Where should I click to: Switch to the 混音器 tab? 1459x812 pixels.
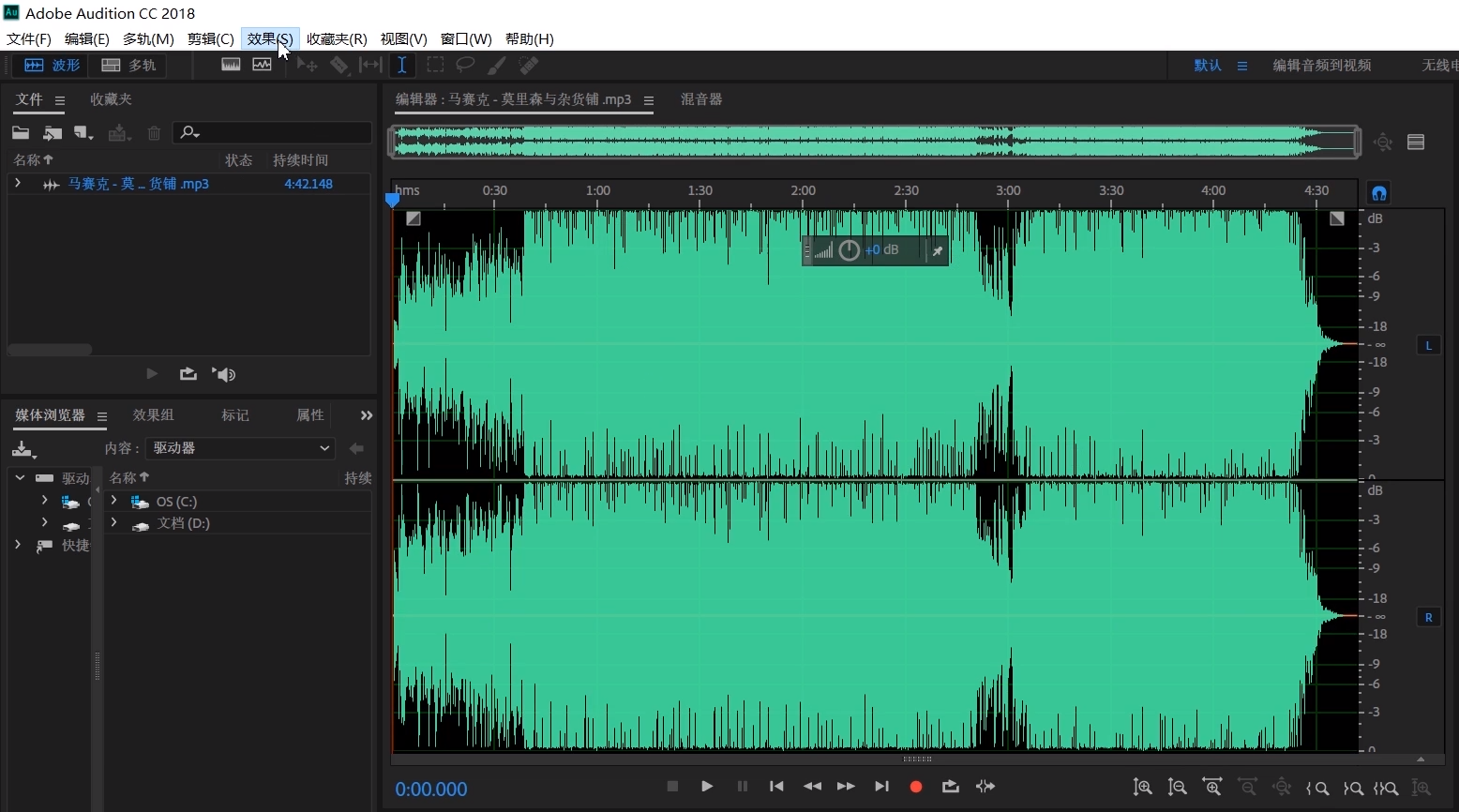pyautogui.click(x=701, y=99)
